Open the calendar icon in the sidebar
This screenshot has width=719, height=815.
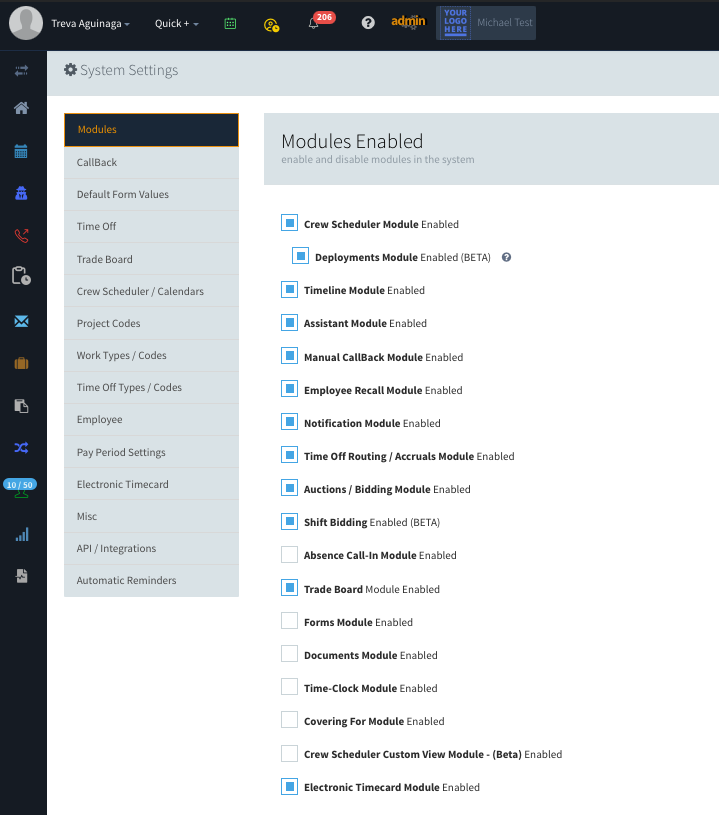point(21,151)
